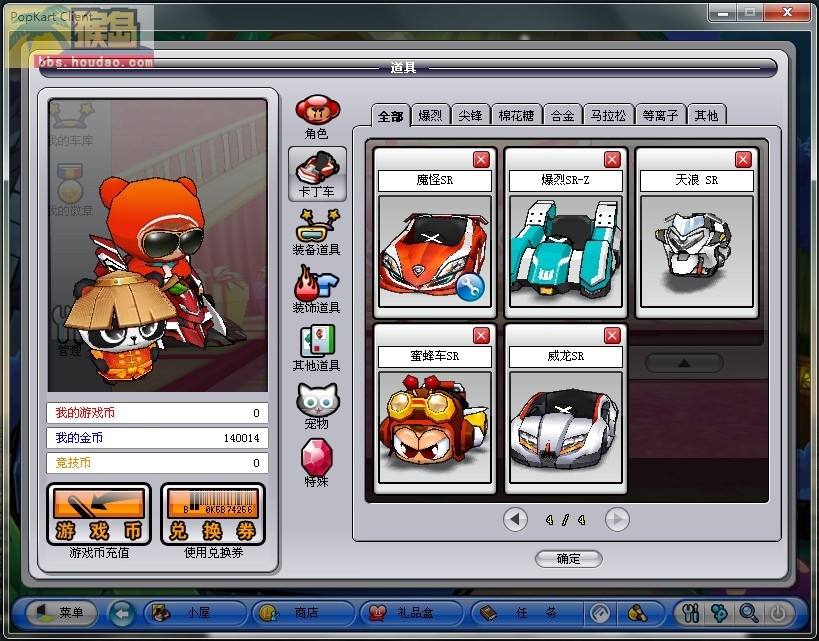Remove the 爆烈SR-Z kart with its red X
This screenshot has width=819, height=641.
[x=612, y=159]
